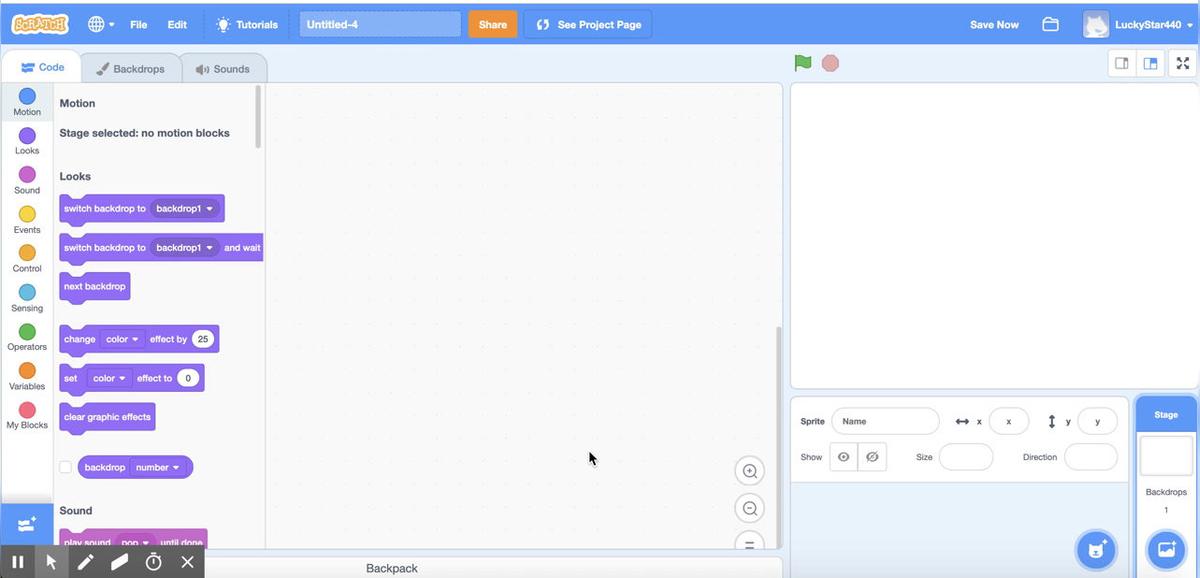Select the Sensing block category
This screenshot has height=578, width=1200.
(27, 297)
